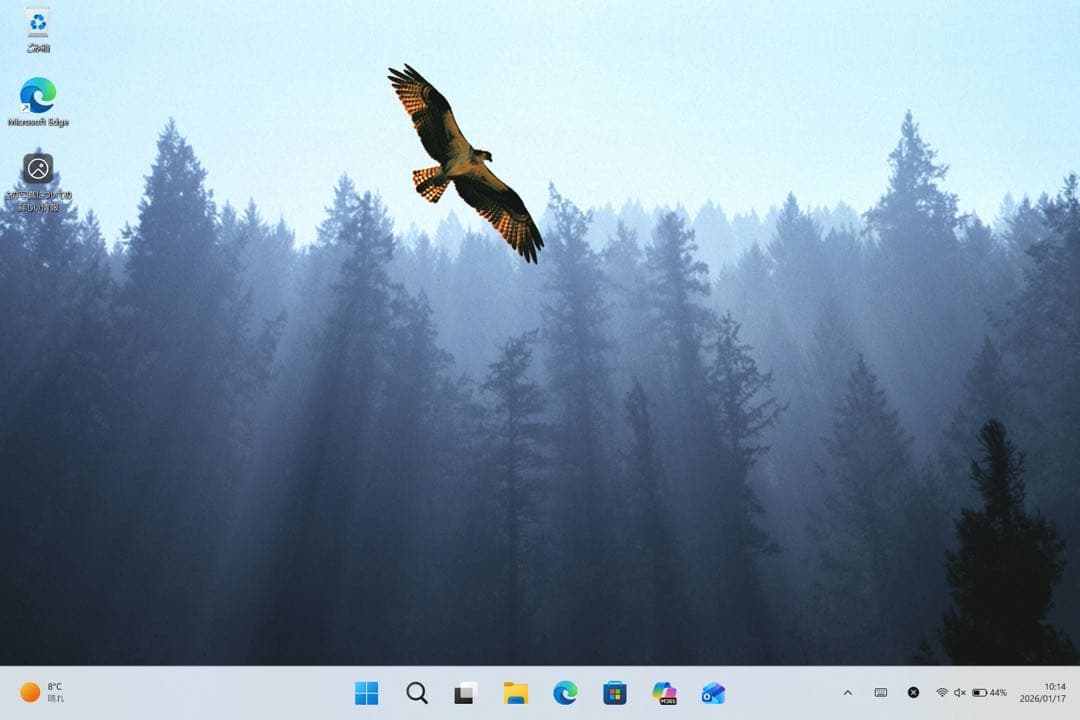Open Microsoft Edge from the taskbar
Screen dimensions: 1080x720
click(565, 693)
